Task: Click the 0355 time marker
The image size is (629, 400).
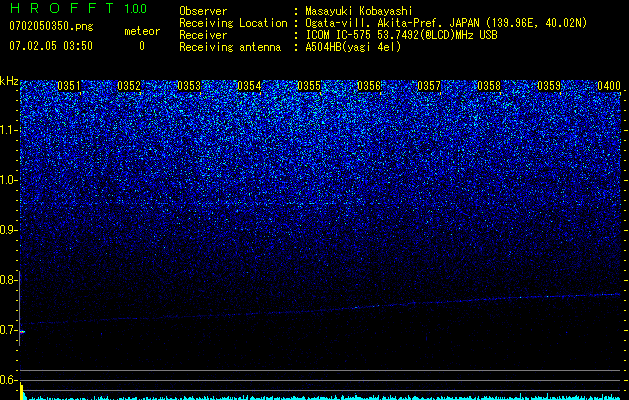Action: 309,86
